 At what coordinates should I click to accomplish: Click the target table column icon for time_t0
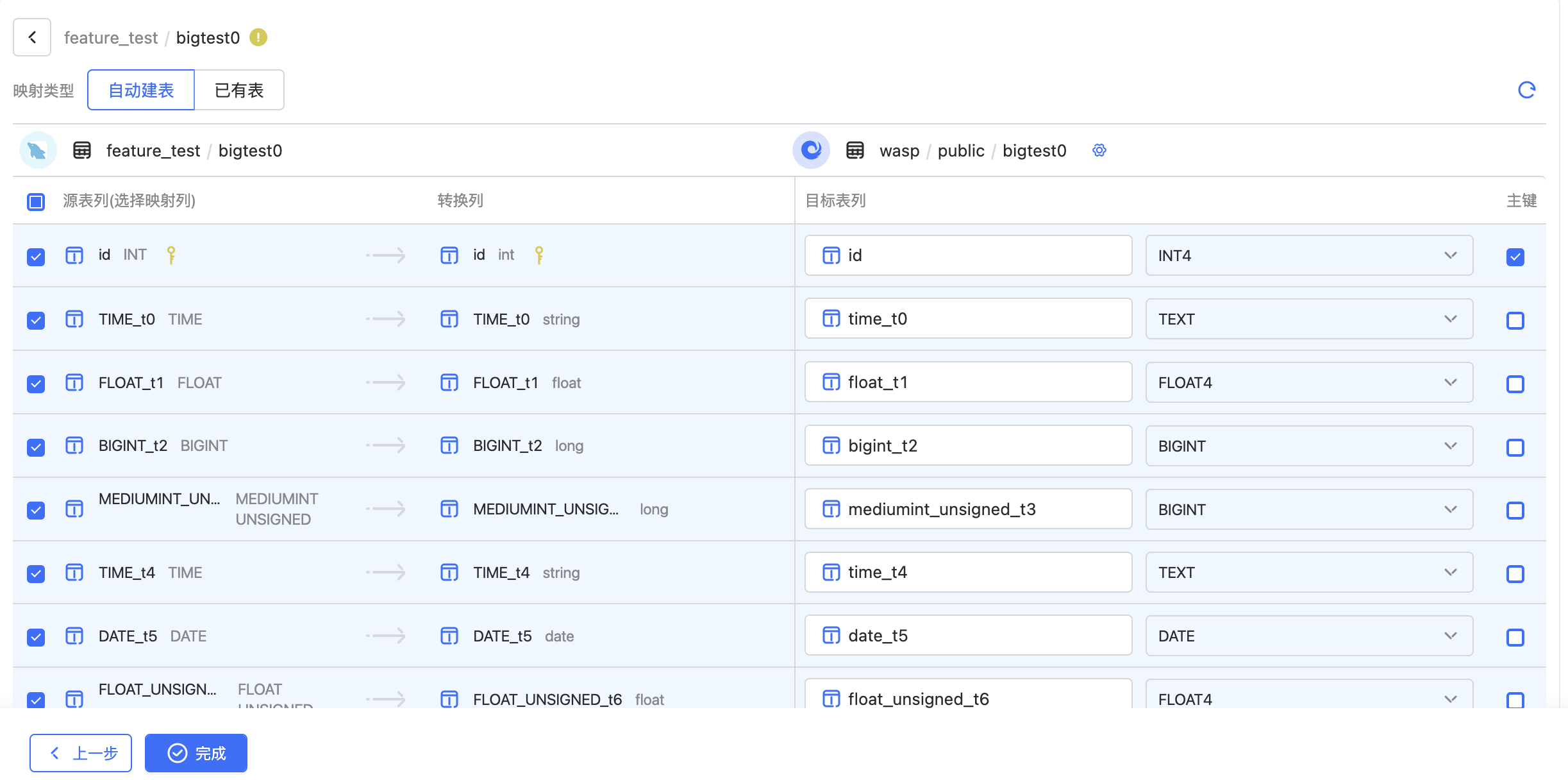click(x=831, y=318)
